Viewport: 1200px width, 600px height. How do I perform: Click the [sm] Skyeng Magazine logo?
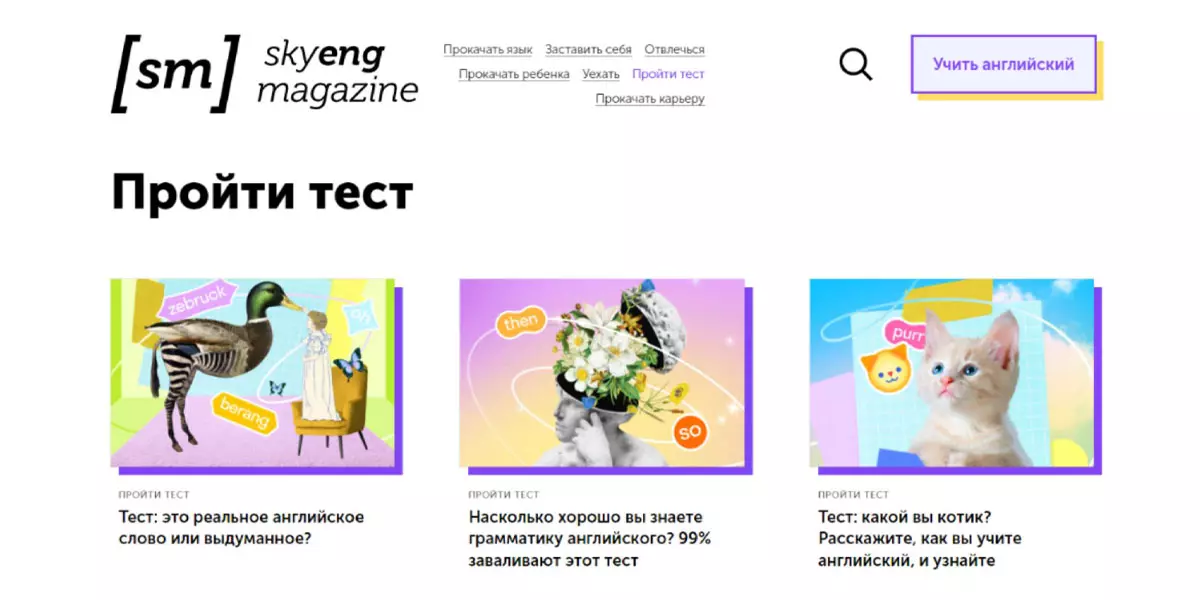click(264, 74)
